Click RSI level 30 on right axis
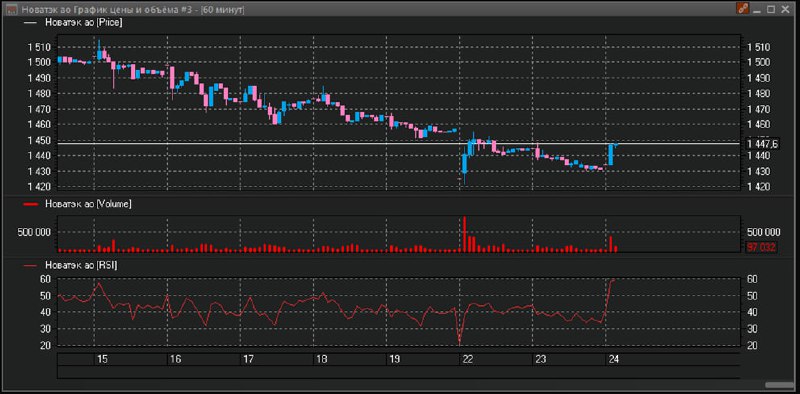 [x=752, y=329]
